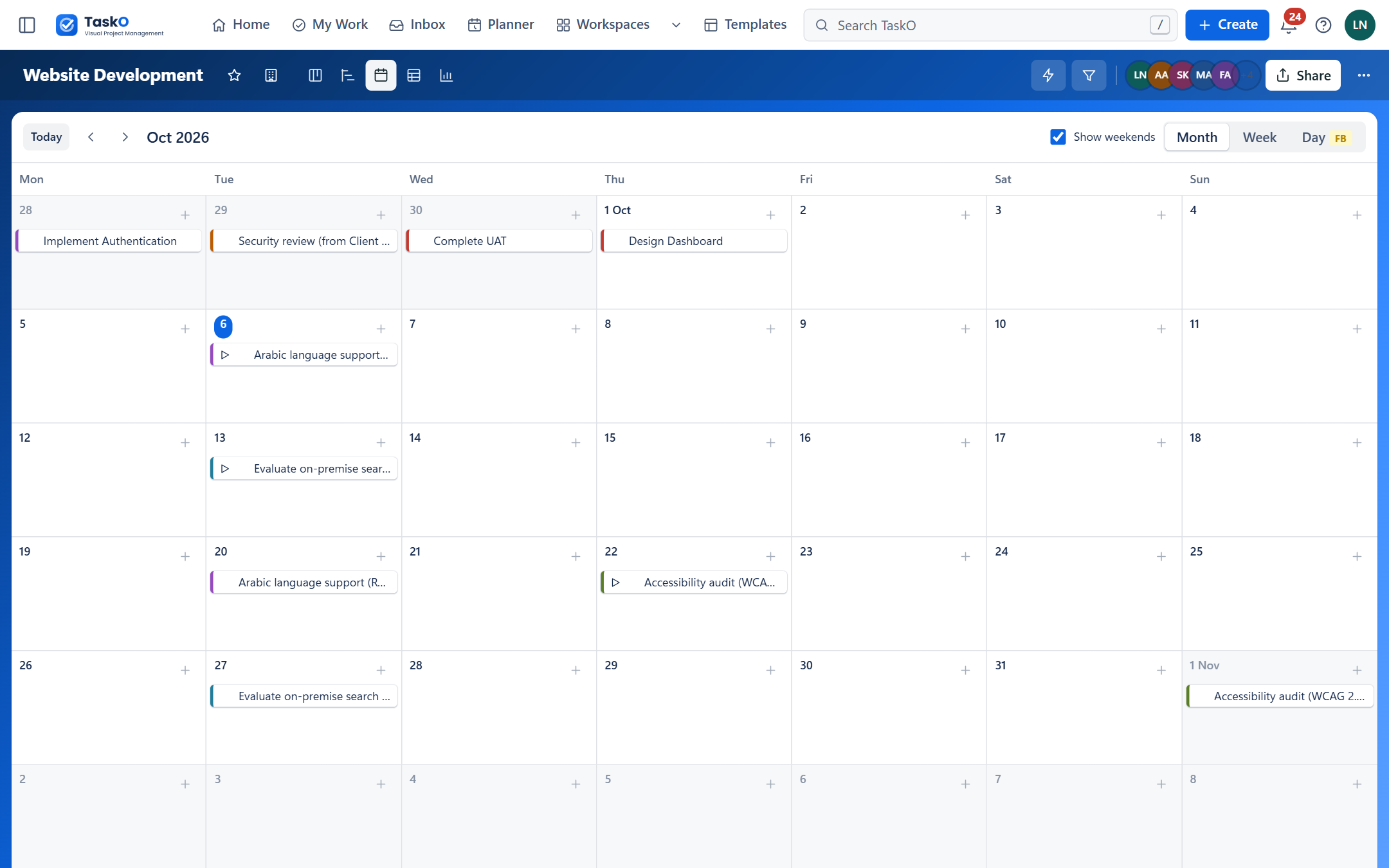Viewport: 1389px width, 868px height.
Task: Open the Complete UAT task
Action: [x=499, y=241]
